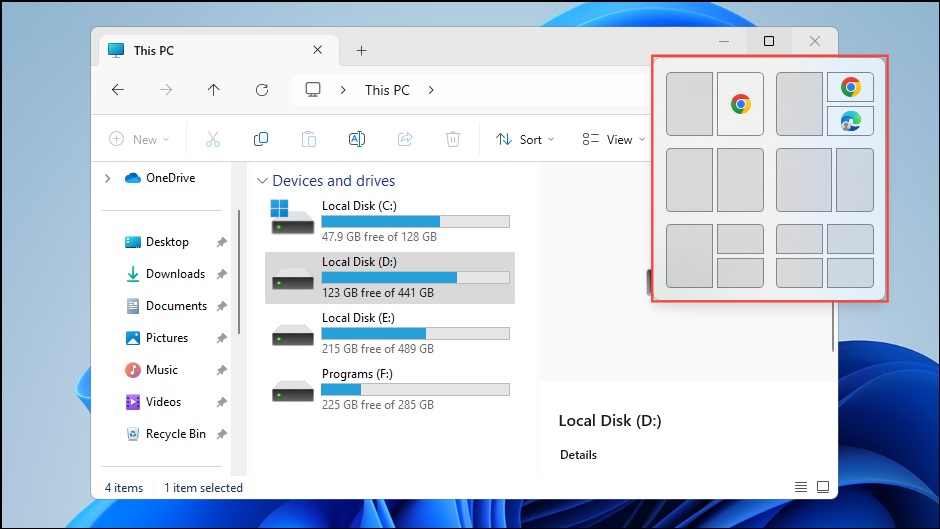The height and width of the screenshot is (529, 940).
Task: Select Local Disk (E:) drive
Action: (x=390, y=333)
